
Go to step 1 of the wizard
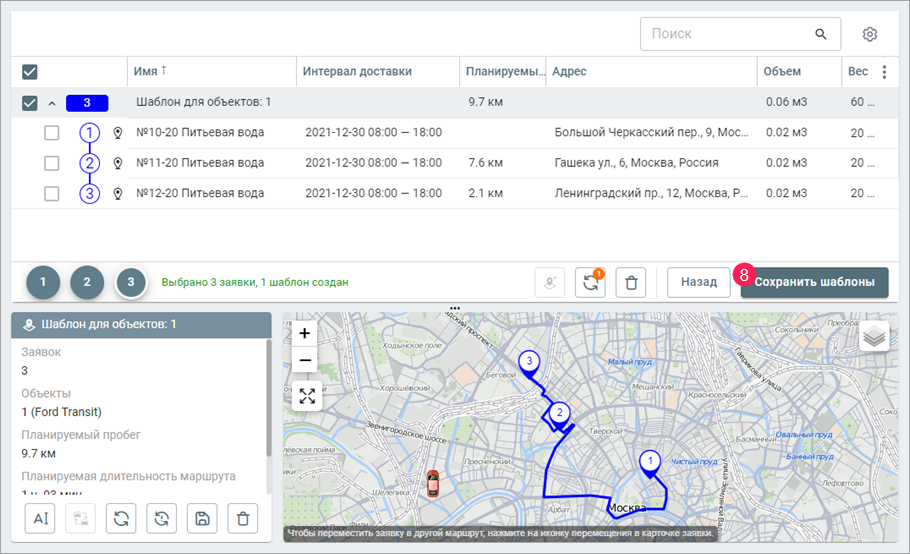point(43,283)
